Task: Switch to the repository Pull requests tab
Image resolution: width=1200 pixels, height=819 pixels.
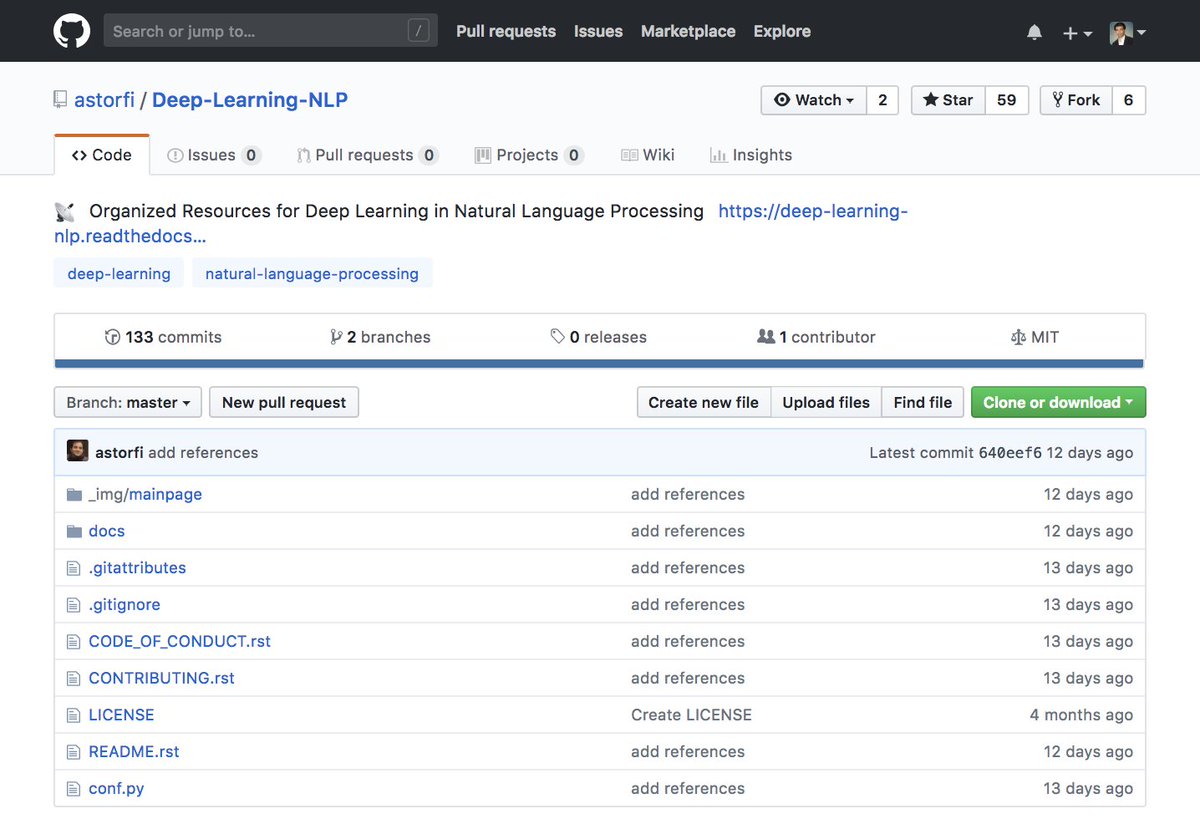Action: pyautogui.click(x=367, y=155)
